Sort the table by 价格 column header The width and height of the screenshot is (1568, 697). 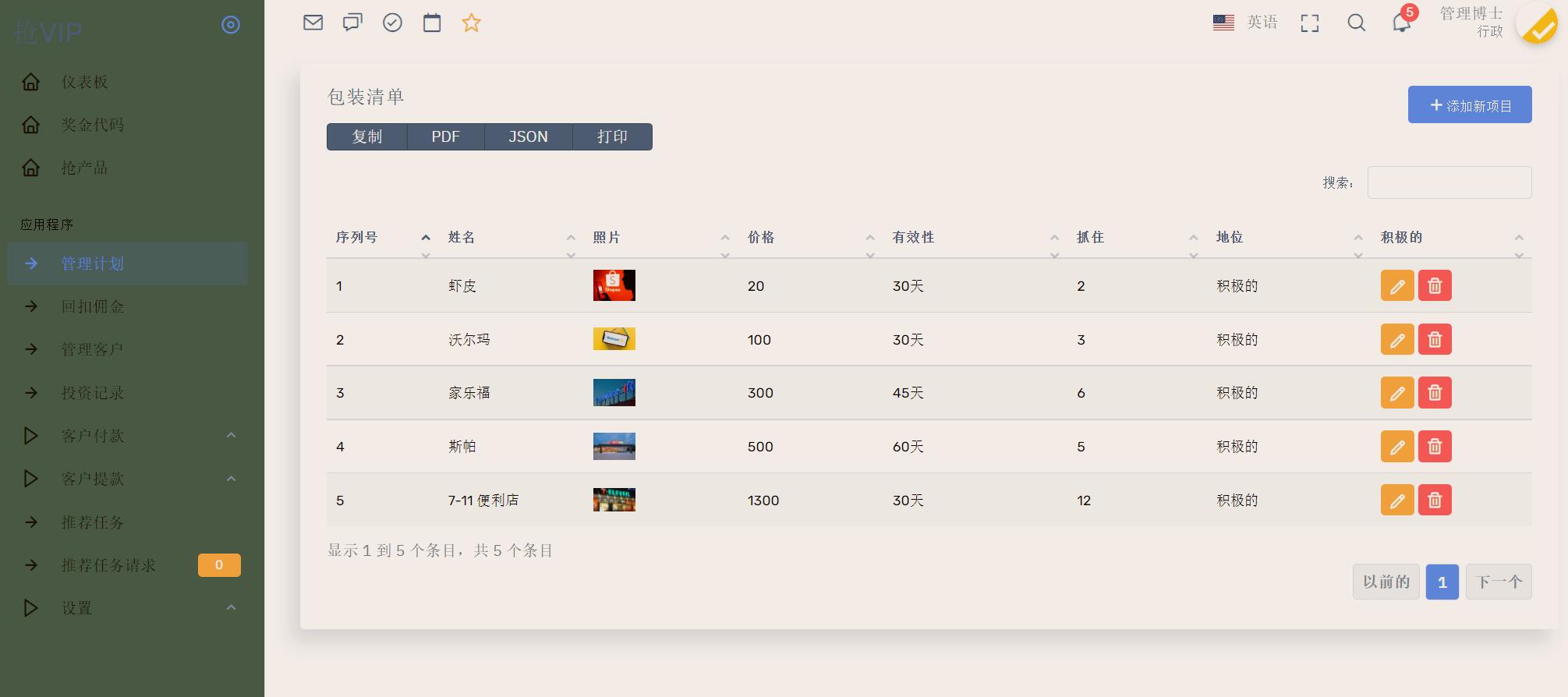tap(761, 238)
